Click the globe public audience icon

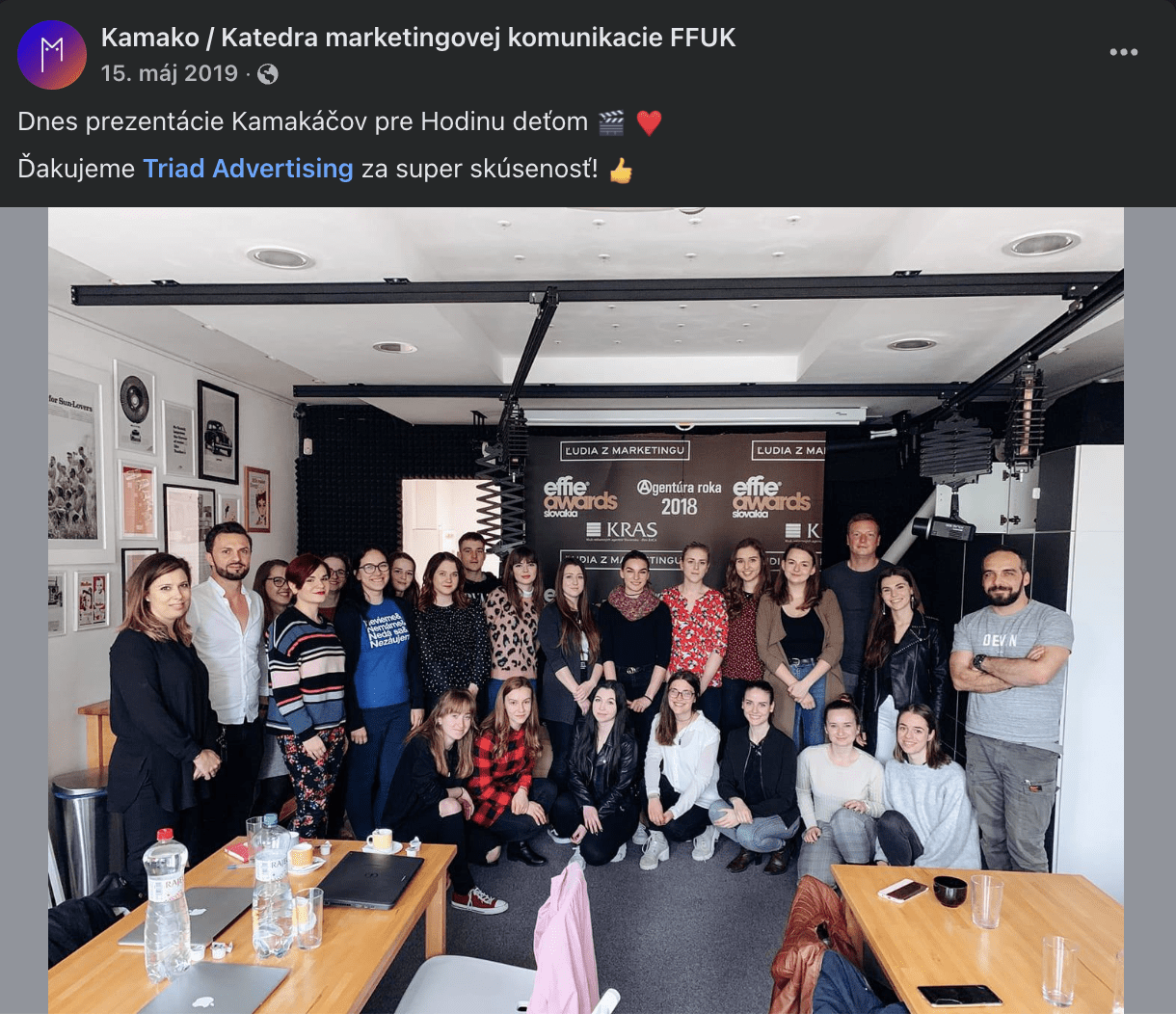[x=268, y=74]
